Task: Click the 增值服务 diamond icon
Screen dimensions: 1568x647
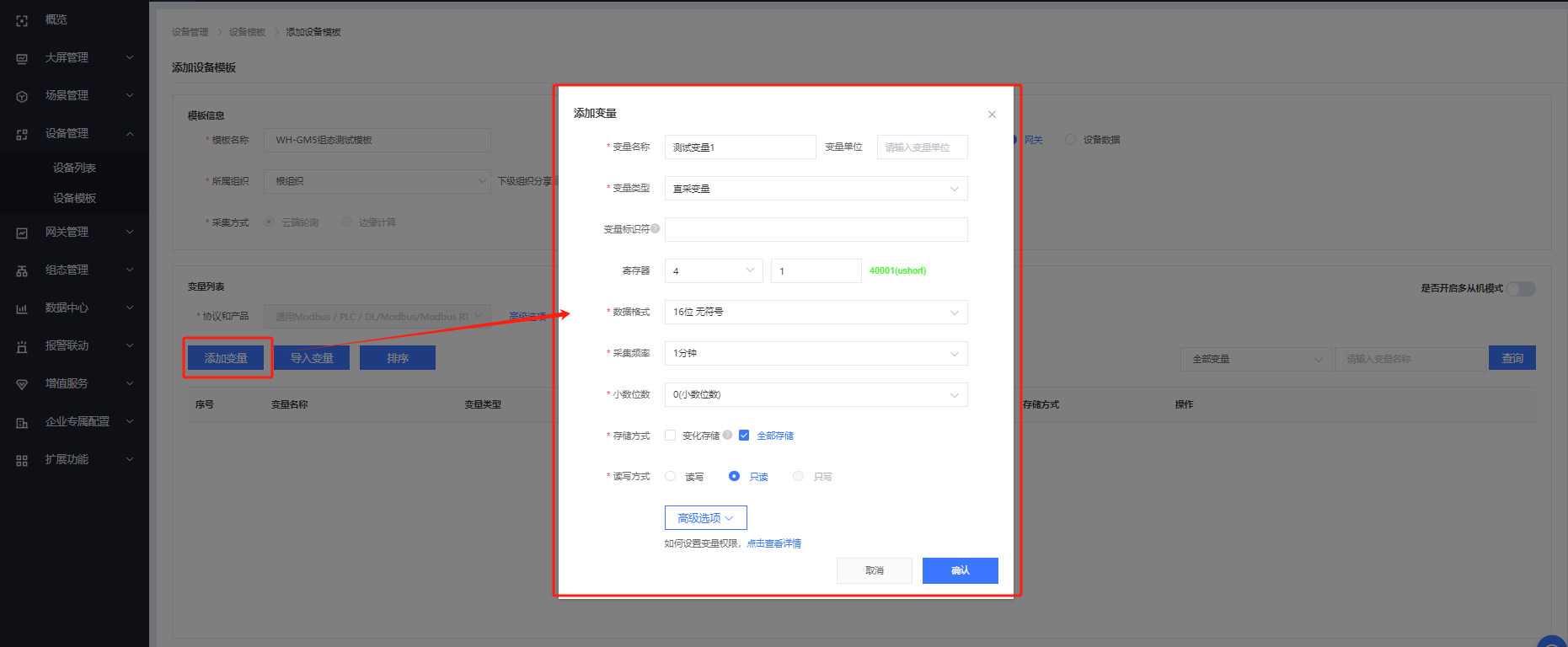Action: 22,384
